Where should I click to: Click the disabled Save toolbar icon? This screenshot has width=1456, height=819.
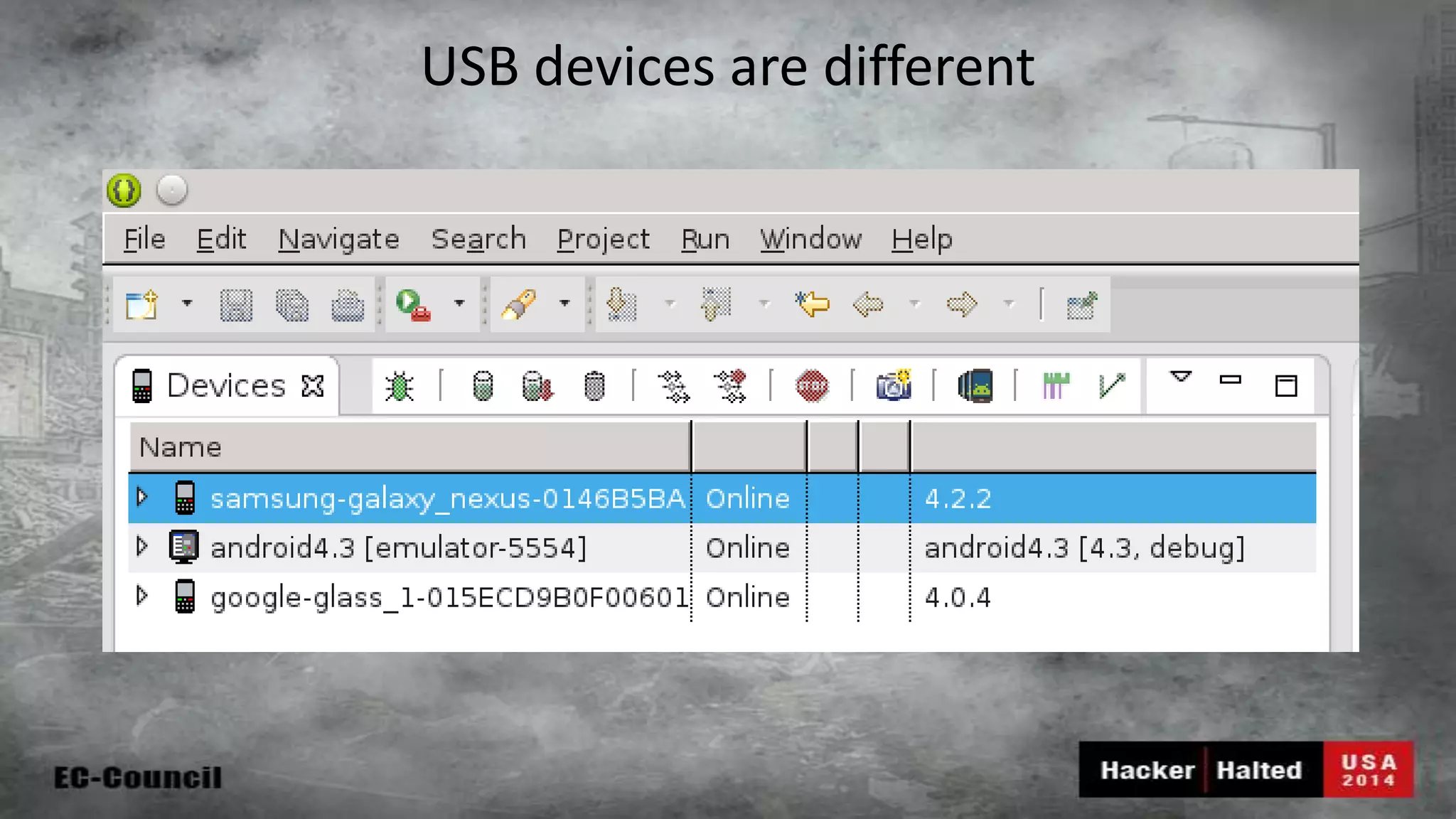coord(236,305)
